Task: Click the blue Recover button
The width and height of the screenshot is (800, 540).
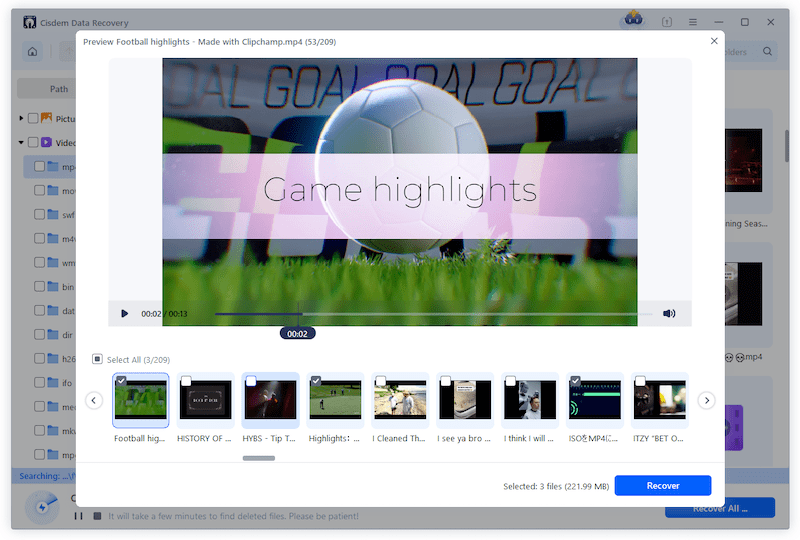Action: coord(662,485)
